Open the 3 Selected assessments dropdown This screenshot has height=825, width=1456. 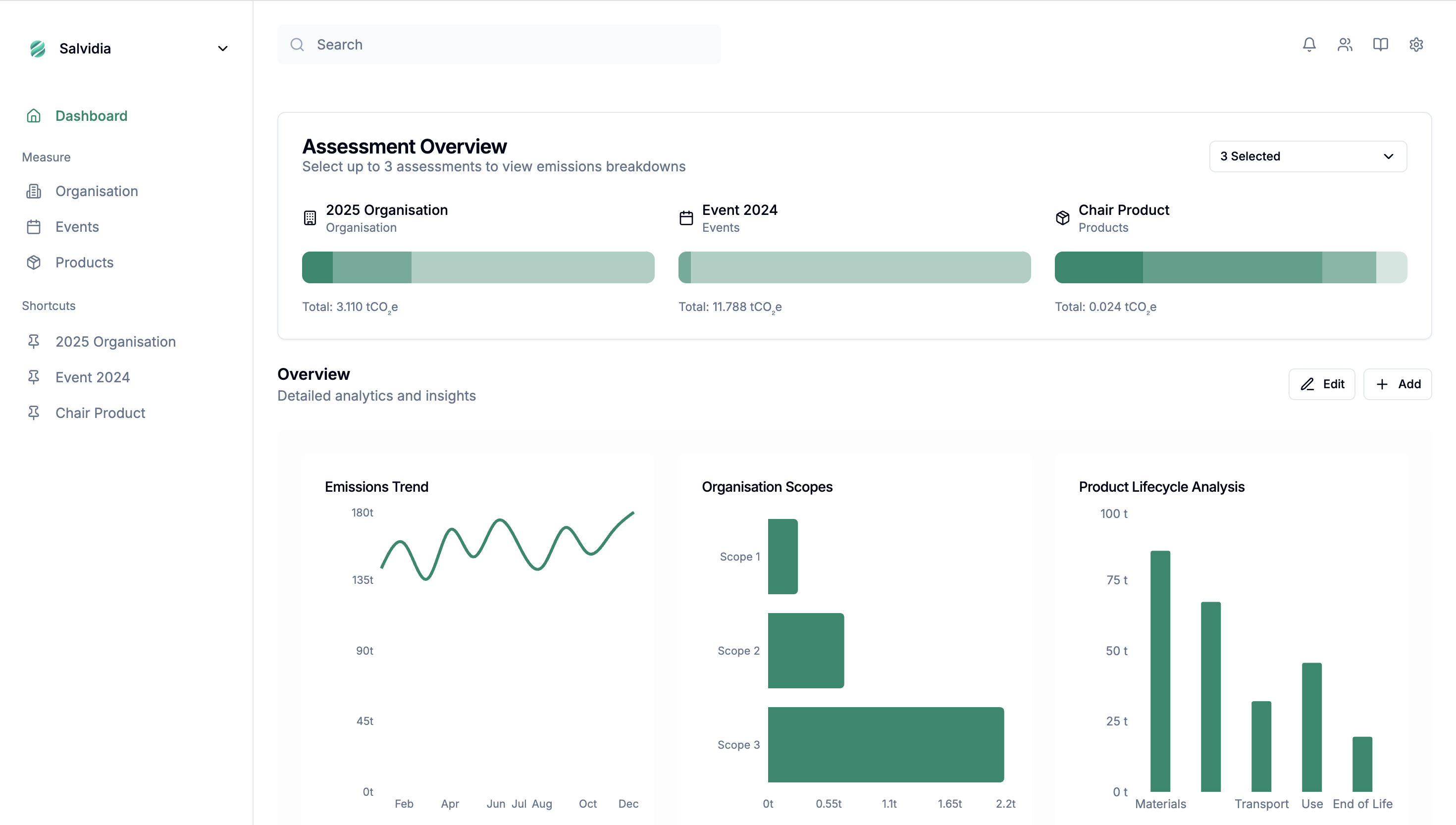(1307, 156)
